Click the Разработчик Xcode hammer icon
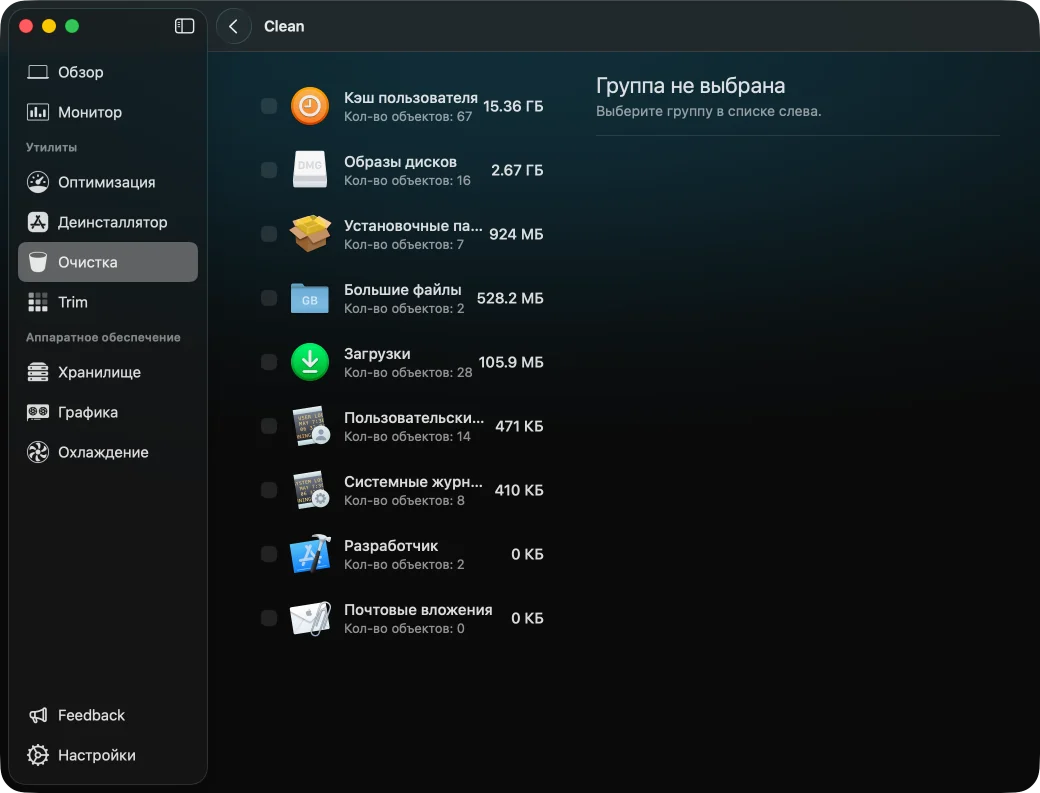 tap(310, 554)
